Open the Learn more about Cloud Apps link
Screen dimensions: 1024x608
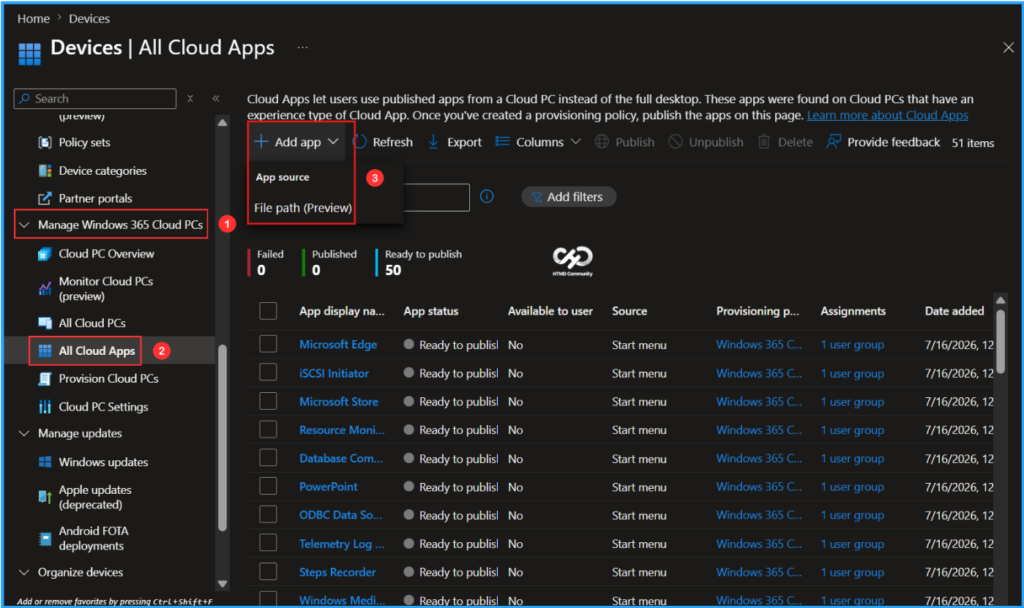pos(888,115)
